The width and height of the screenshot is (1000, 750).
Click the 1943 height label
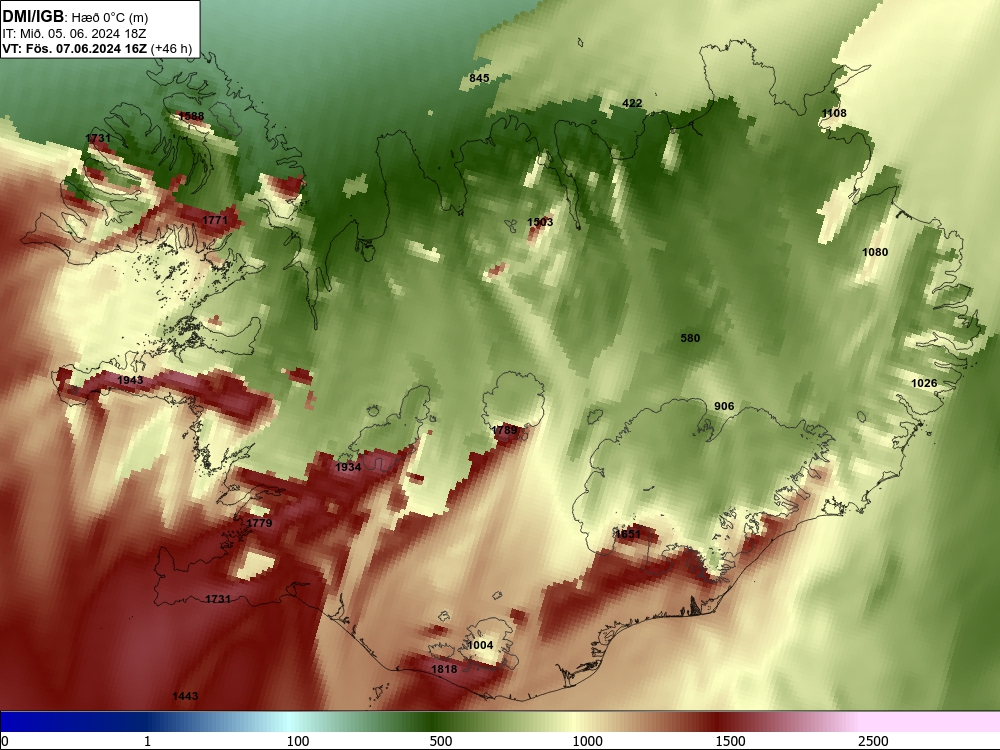(x=130, y=380)
